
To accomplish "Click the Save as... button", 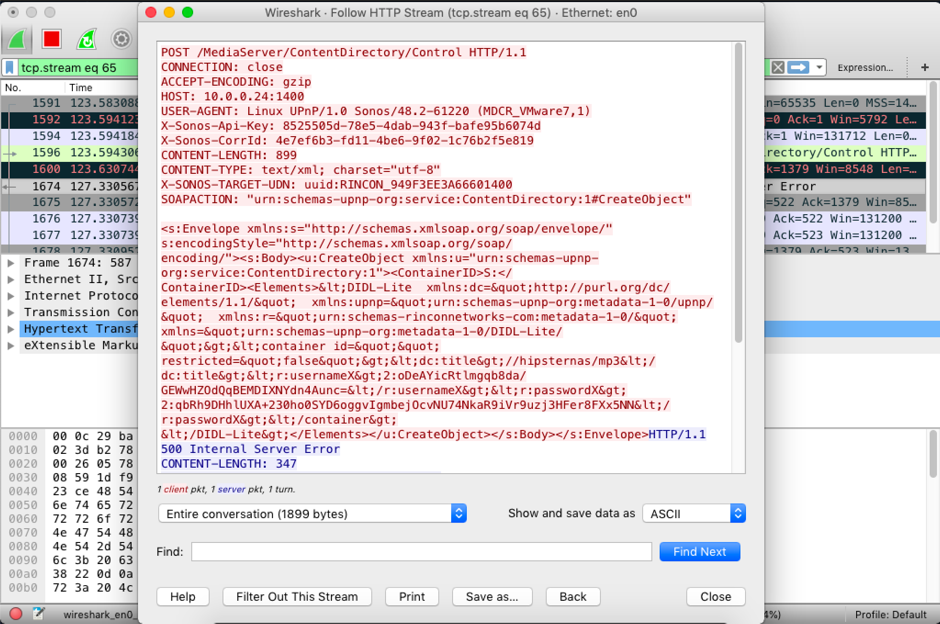I will tap(492, 596).
